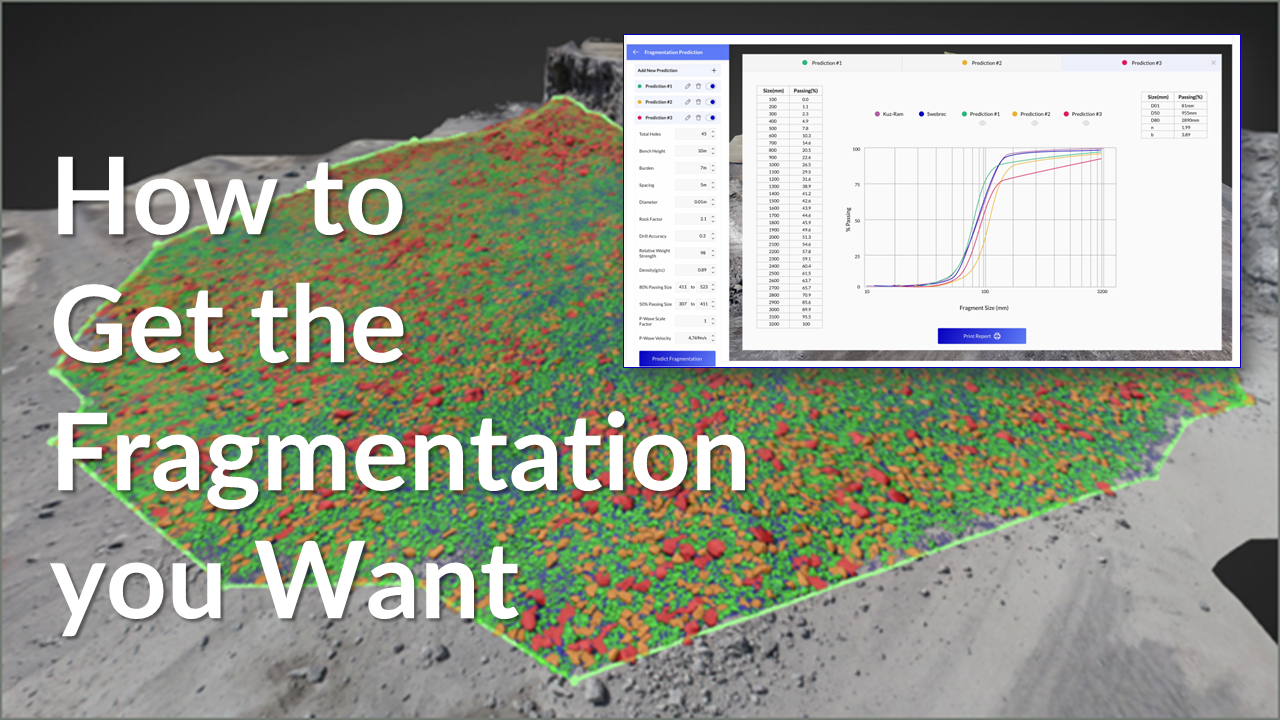Switch to the Prediction #1 tab
The height and width of the screenshot is (720, 1280).
[x=826, y=63]
